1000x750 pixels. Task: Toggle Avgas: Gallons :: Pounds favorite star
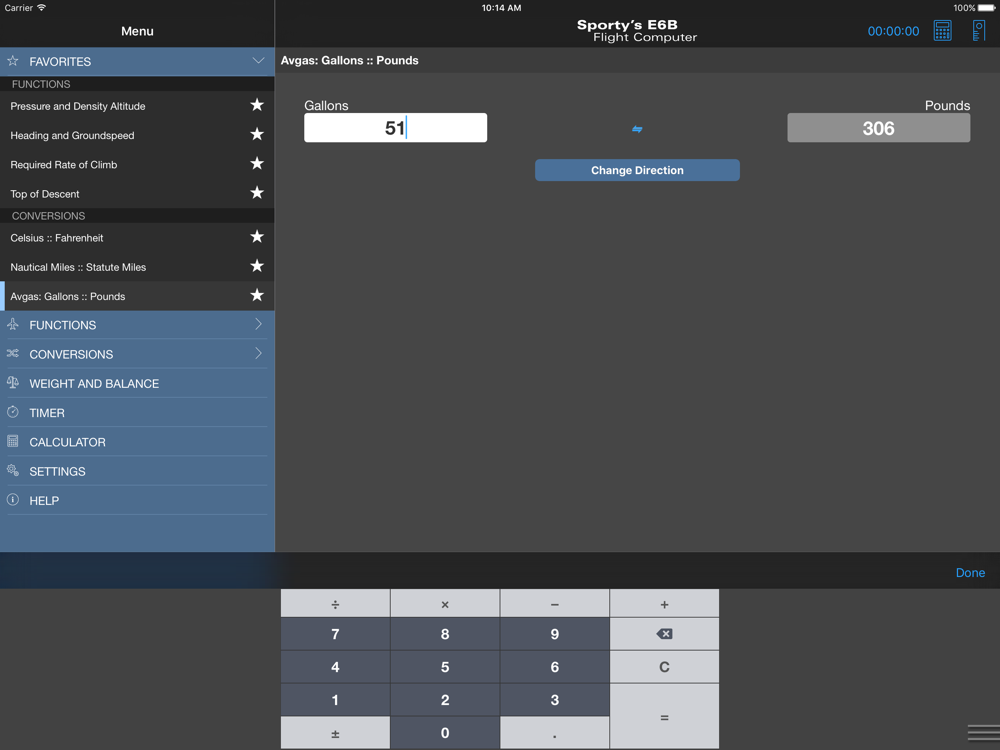257,296
